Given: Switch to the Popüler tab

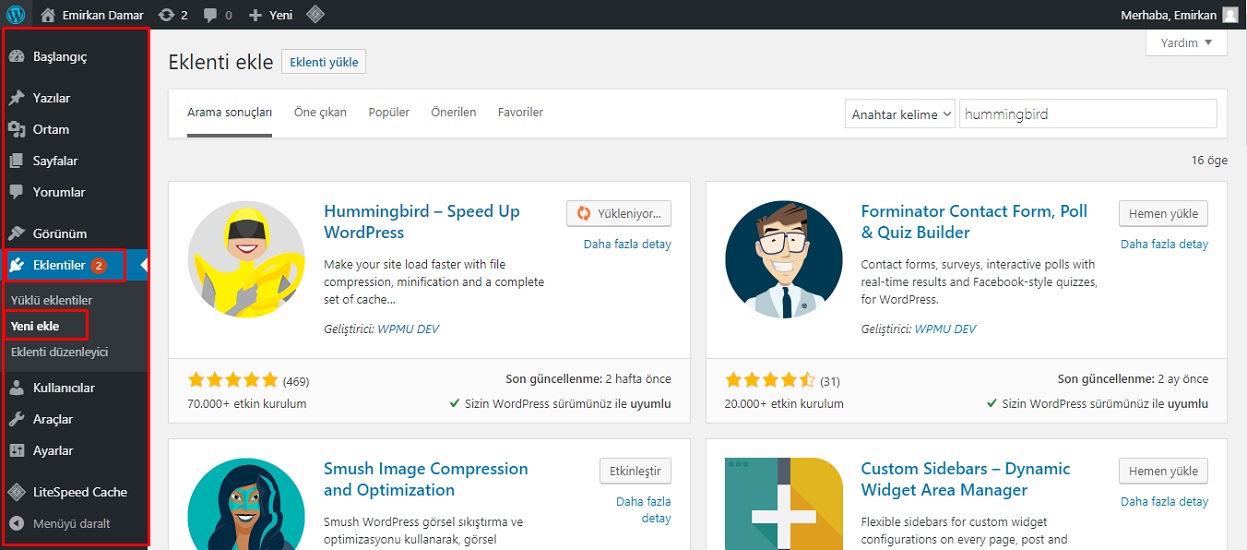Looking at the screenshot, I should click(389, 112).
